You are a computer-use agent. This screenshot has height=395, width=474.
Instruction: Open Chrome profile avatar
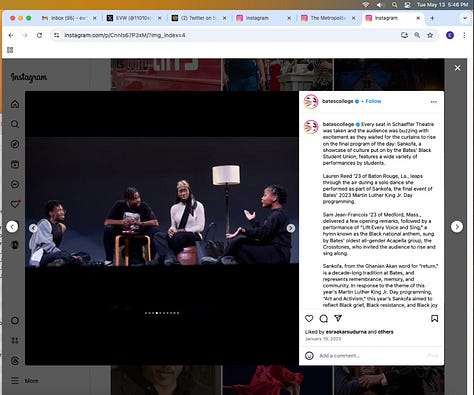click(450, 35)
